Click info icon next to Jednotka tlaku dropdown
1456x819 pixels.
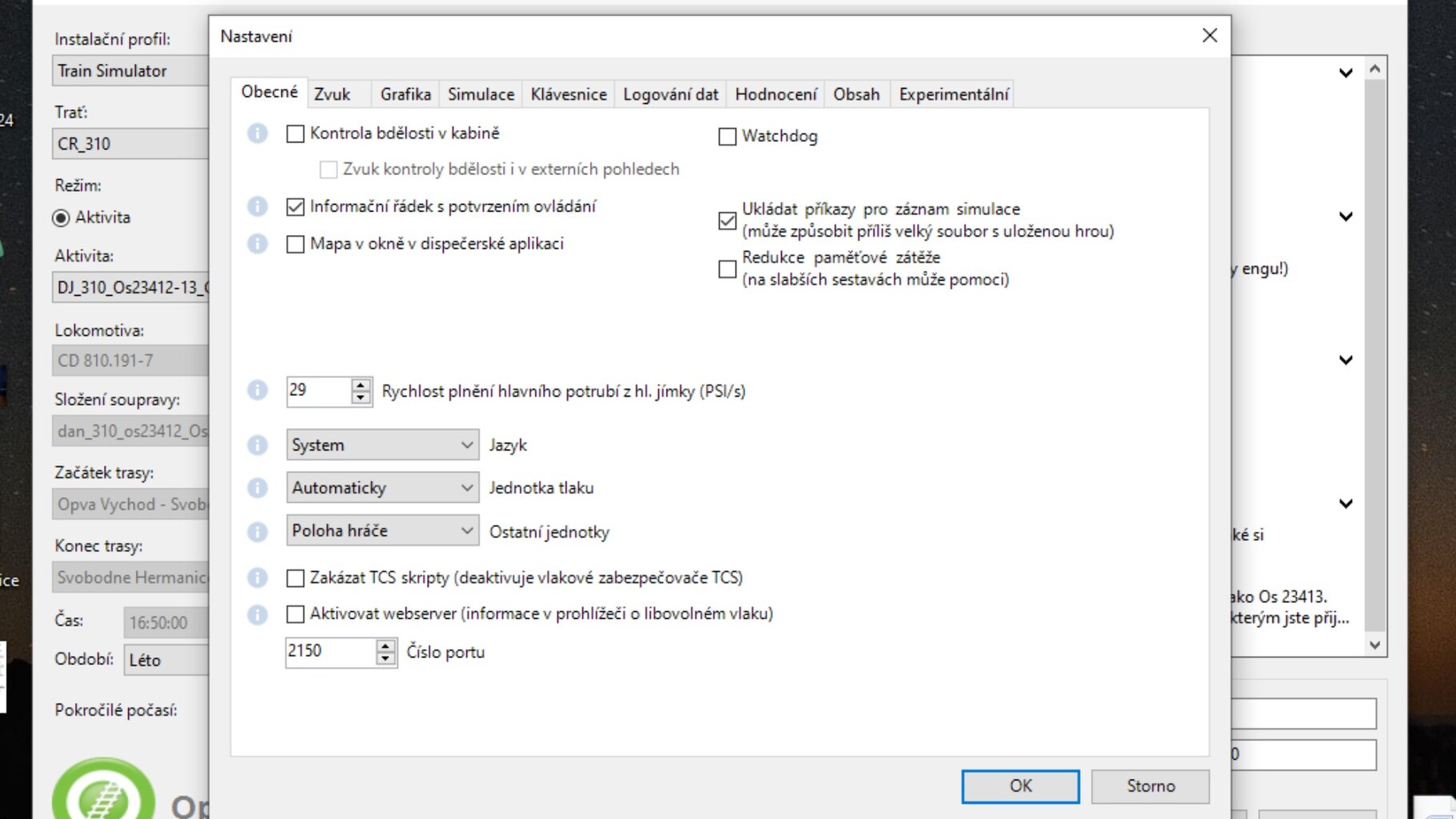click(257, 488)
